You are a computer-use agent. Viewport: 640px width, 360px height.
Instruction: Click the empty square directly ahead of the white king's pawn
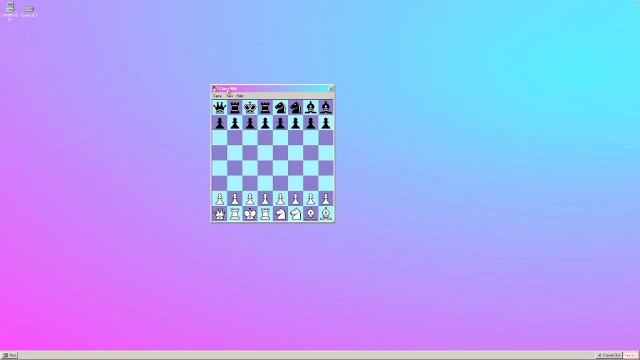pos(250,184)
